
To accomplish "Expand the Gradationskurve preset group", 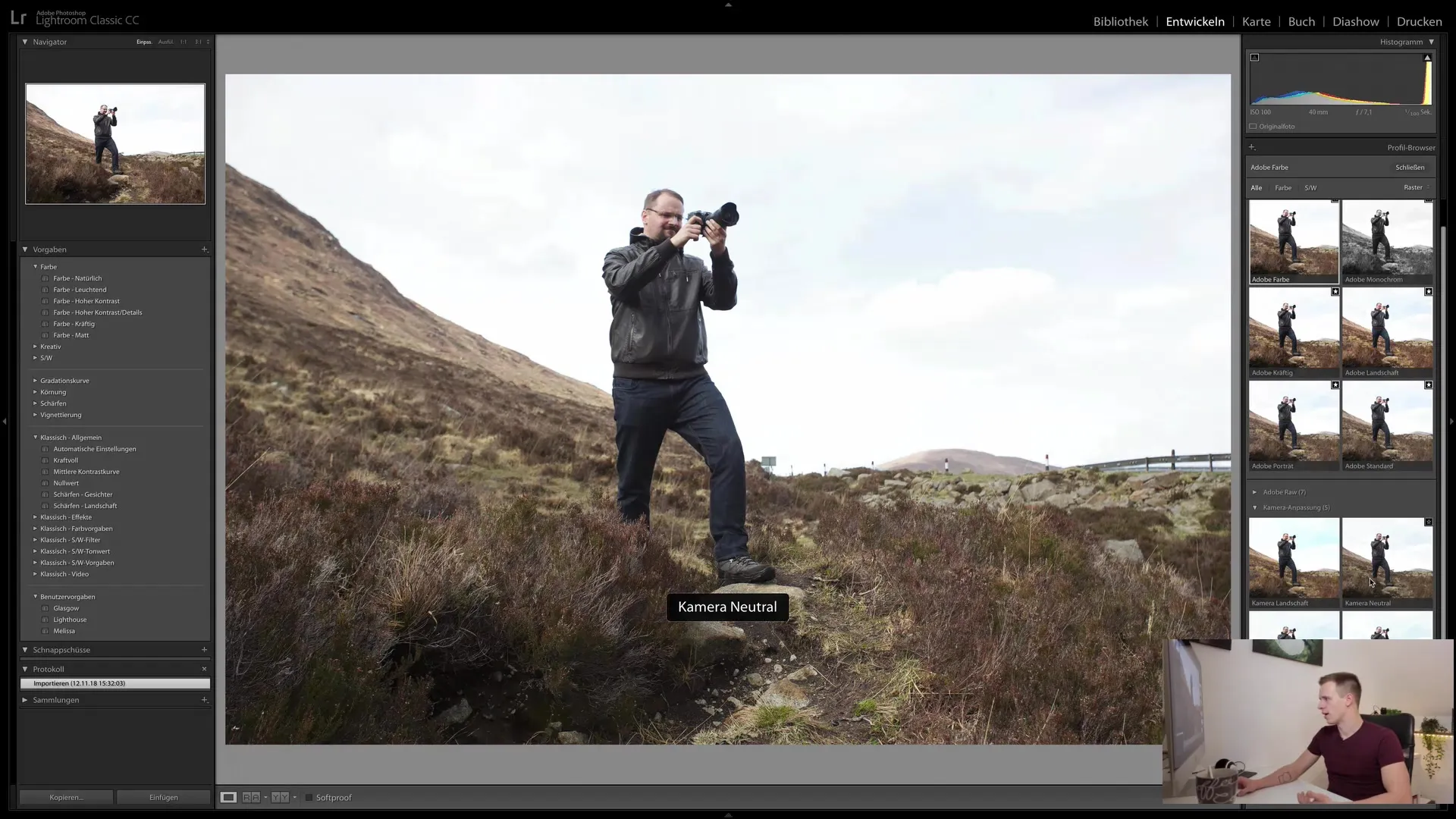I will (35, 381).
